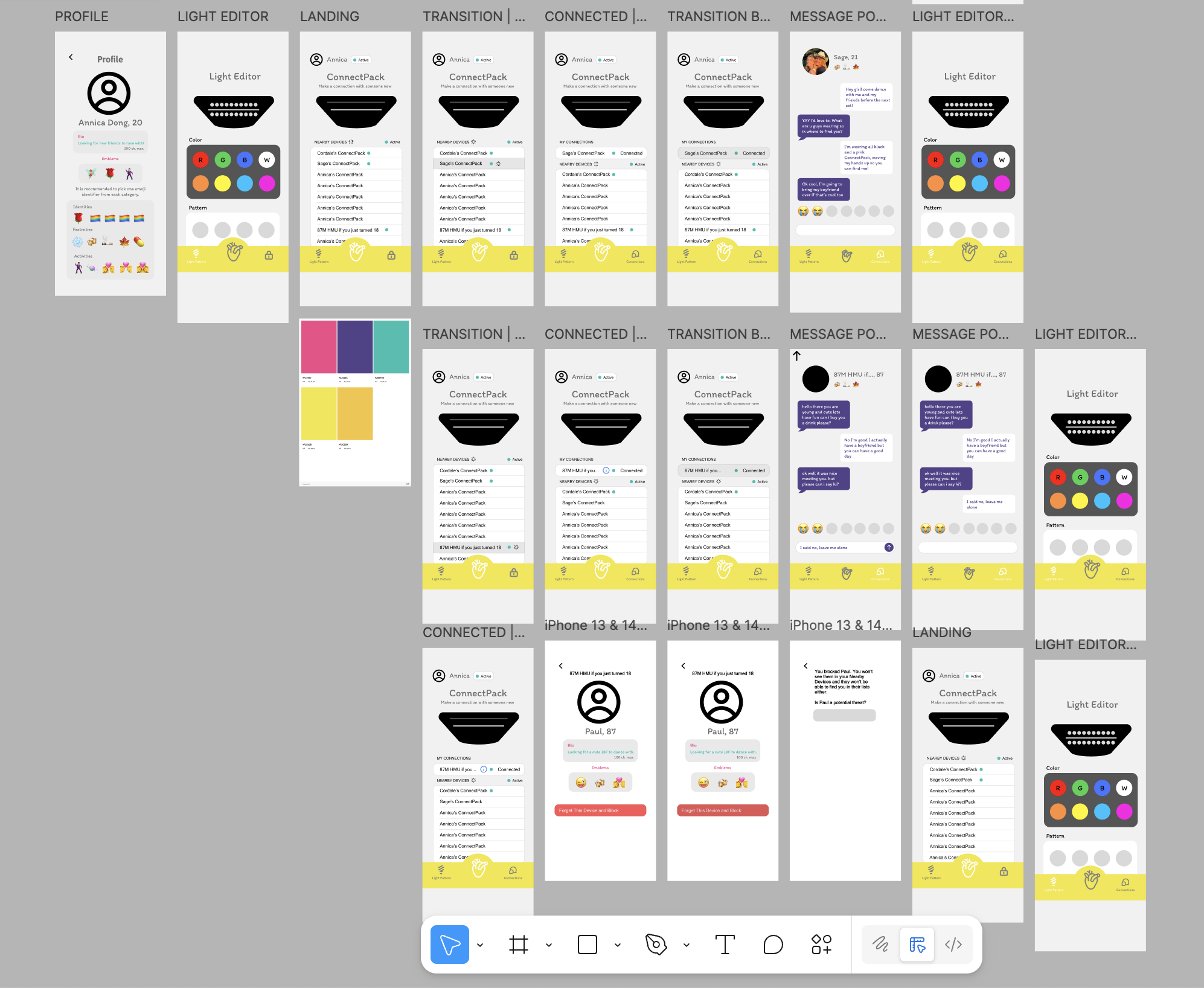The width and height of the screenshot is (1204, 988).
Task: Select the Comment tool
Action: (x=773, y=945)
